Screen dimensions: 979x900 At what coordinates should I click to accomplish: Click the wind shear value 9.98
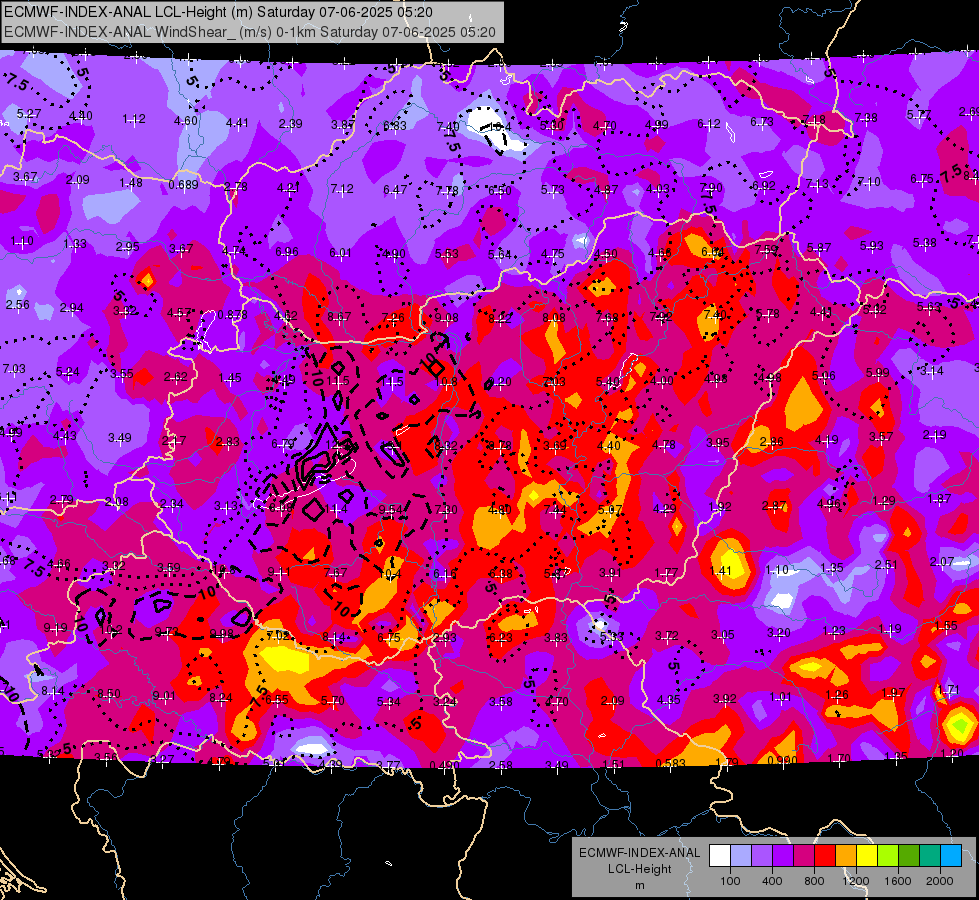(222, 634)
